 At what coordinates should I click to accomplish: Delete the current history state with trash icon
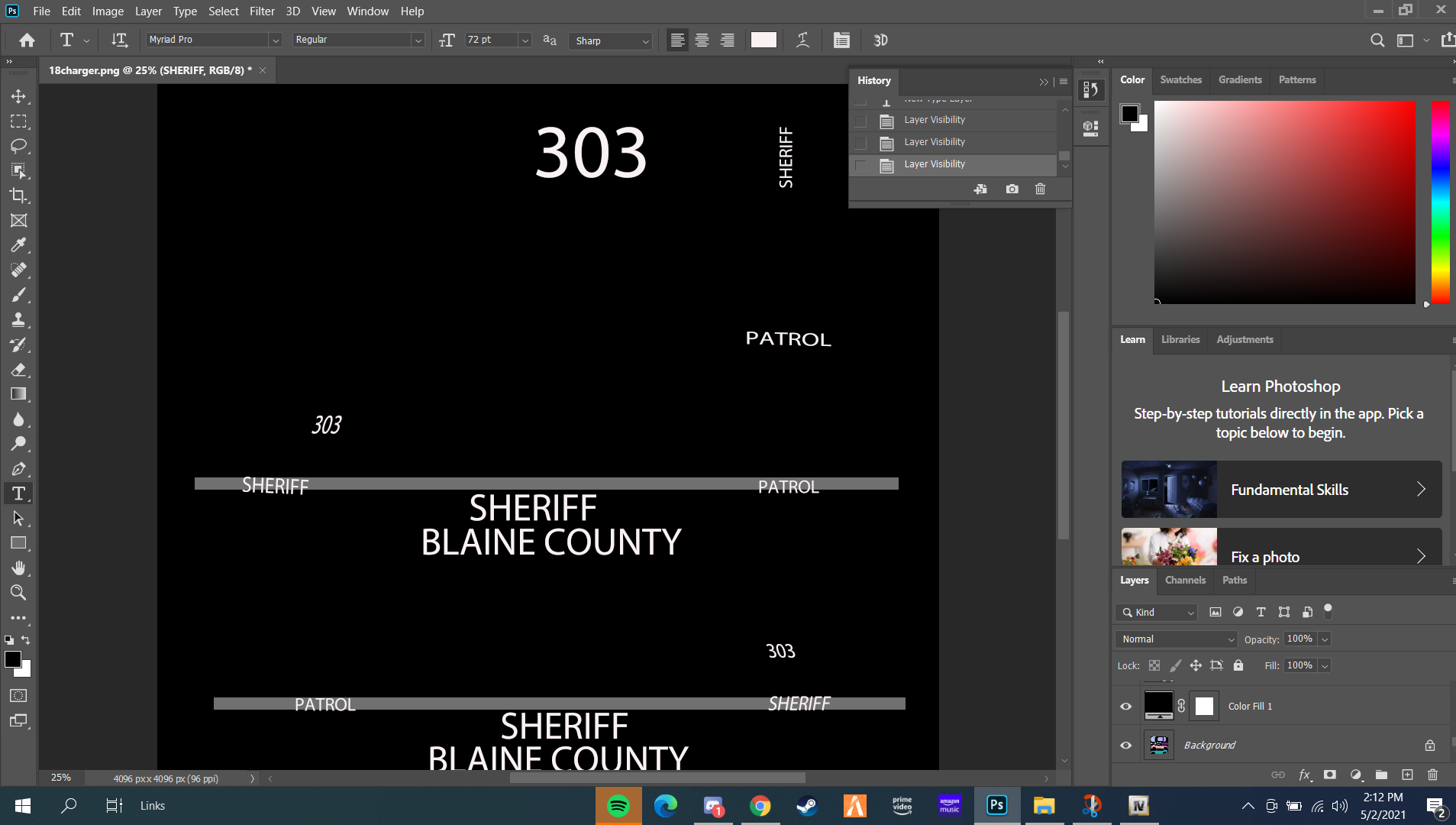click(x=1040, y=189)
